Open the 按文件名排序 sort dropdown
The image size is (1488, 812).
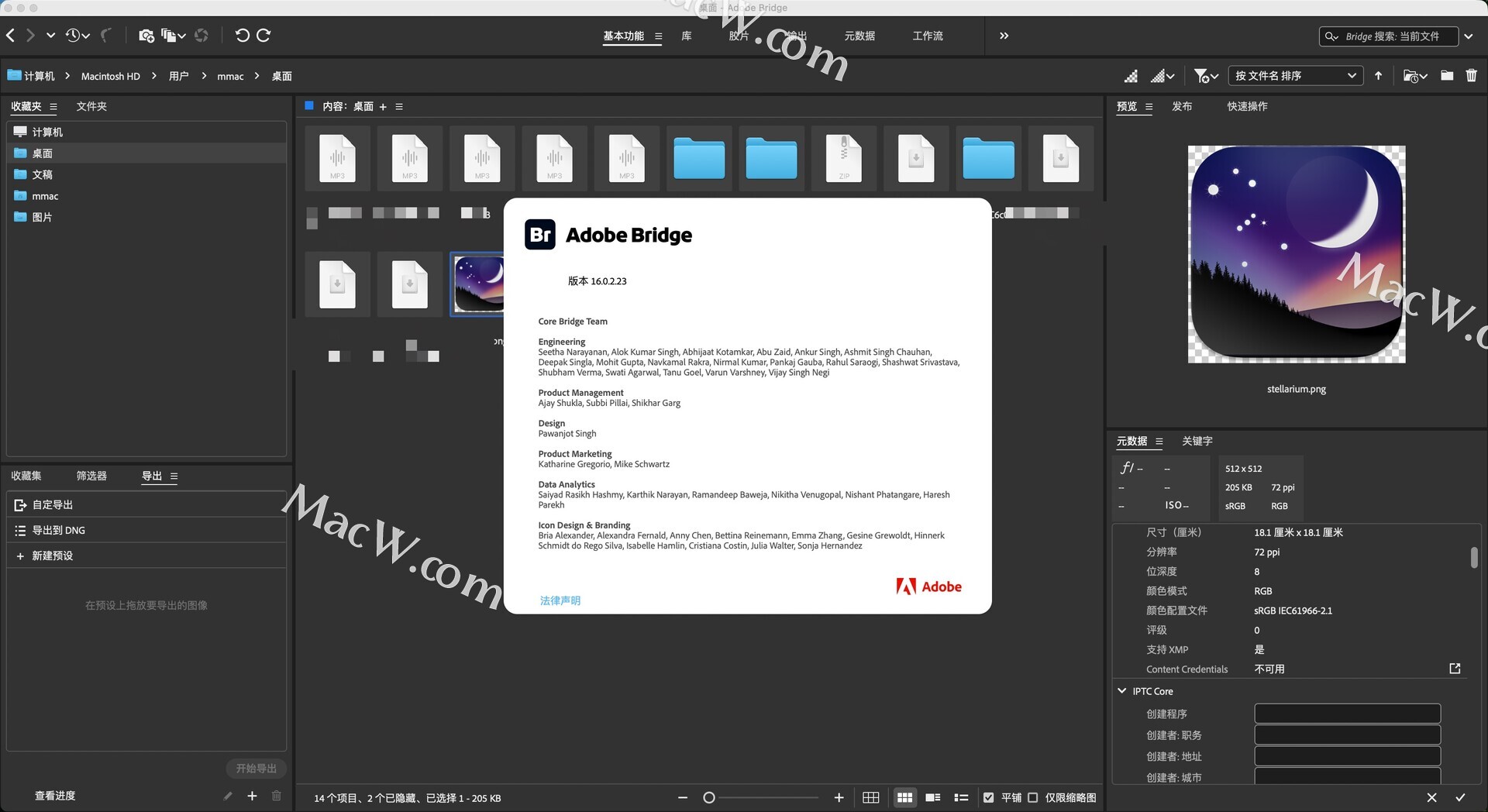(1295, 76)
